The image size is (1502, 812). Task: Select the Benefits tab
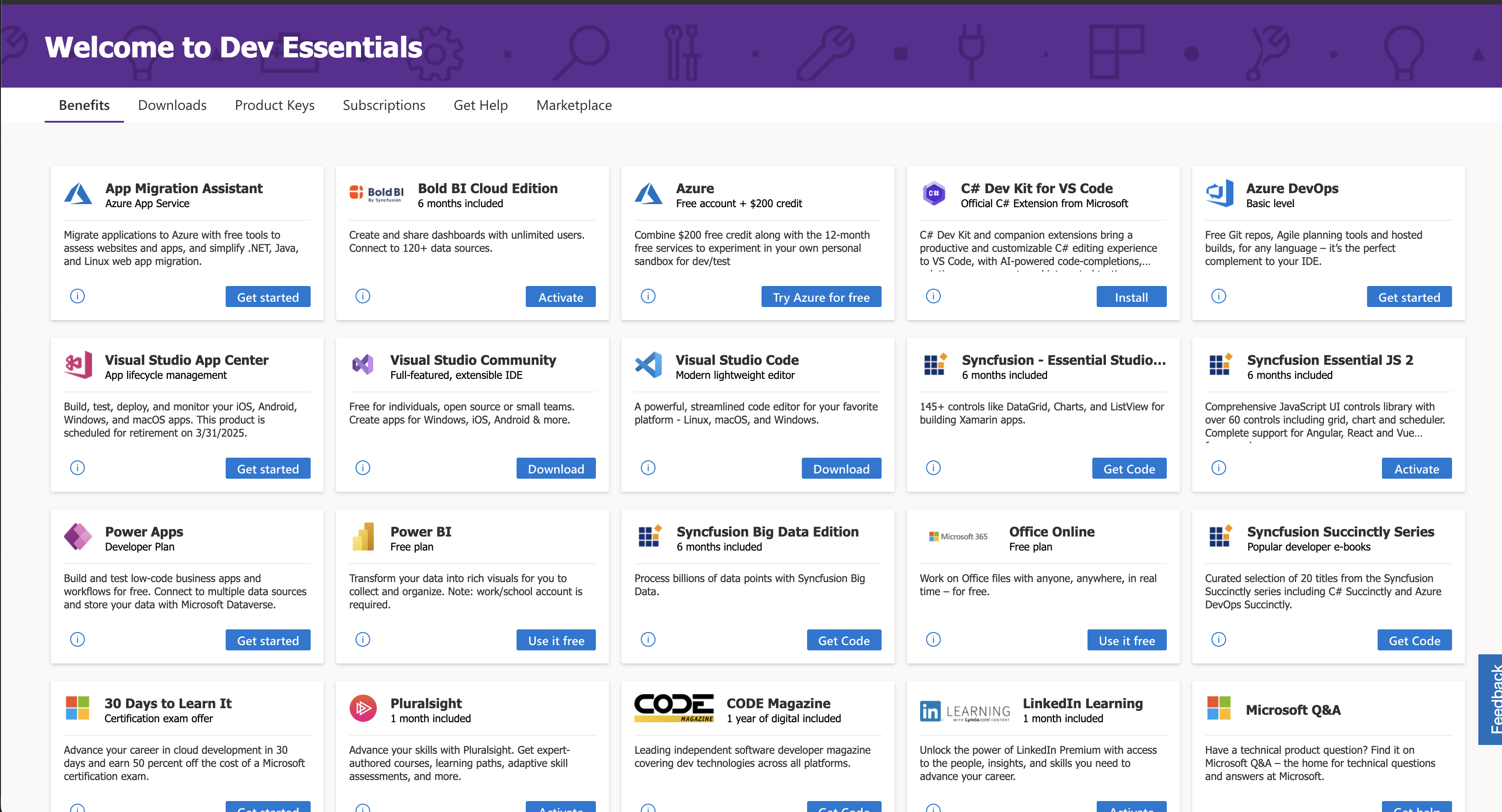pyautogui.click(x=84, y=106)
